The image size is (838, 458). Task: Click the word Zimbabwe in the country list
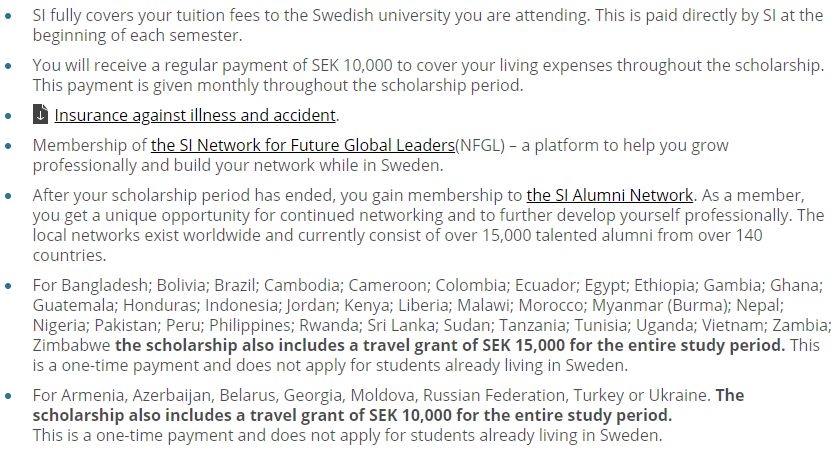tap(71, 345)
